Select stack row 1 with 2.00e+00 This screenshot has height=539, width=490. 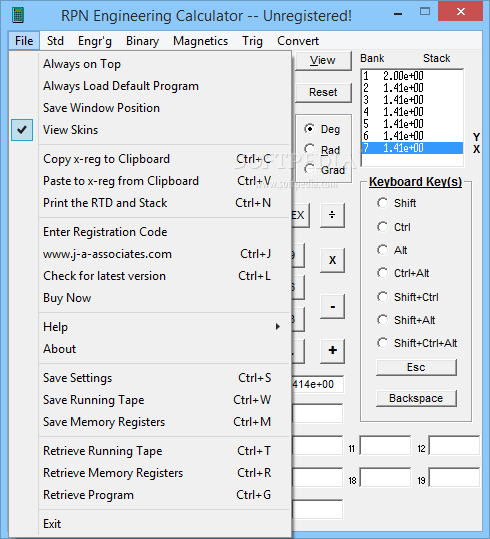pyautogui.click(x=412, y=76)
